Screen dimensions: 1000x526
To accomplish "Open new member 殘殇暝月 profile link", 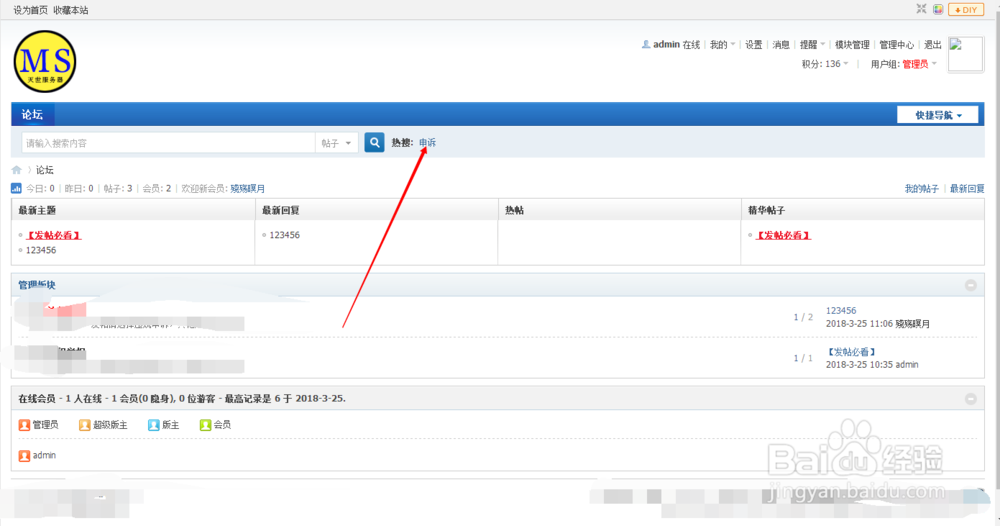I will coord(247,188).
